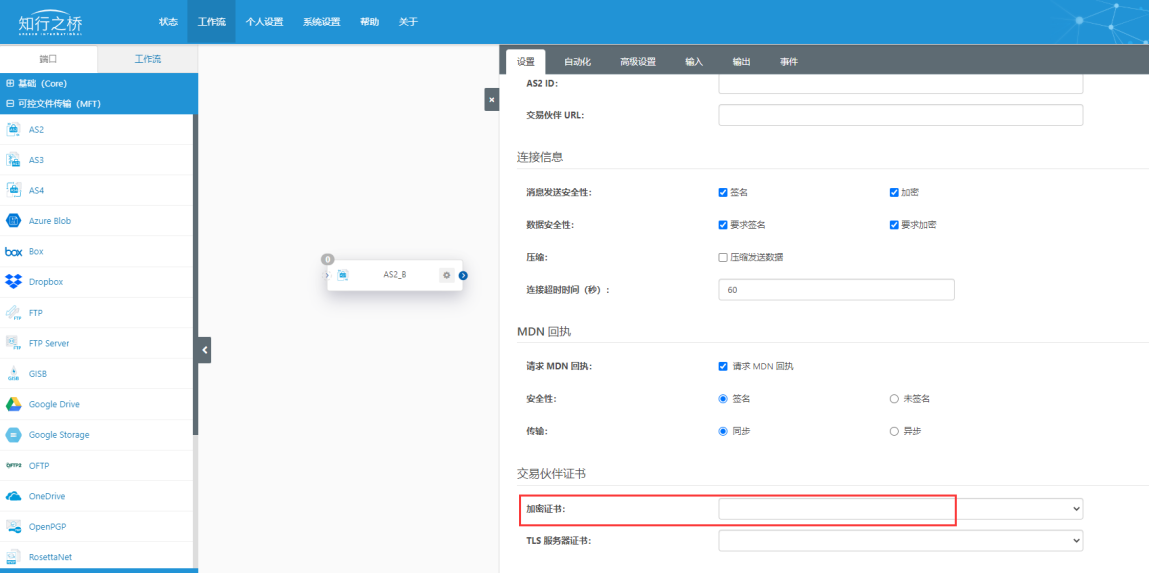Click the OneDrive cloud icon
This screenshot has width=1149, height=573.
coord(14,496)
